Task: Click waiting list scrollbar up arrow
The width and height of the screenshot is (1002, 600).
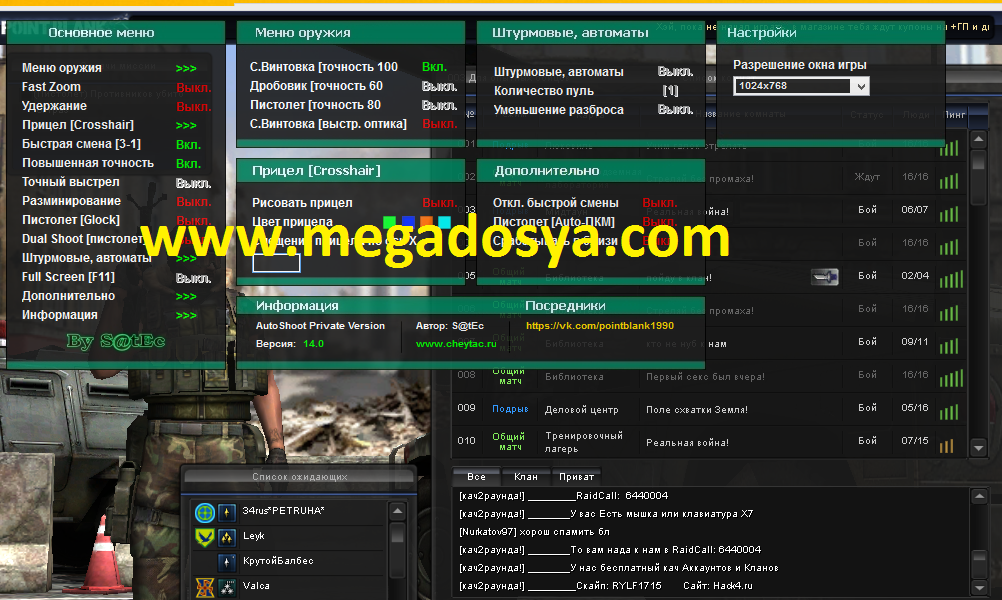Action: pyautogui.click(x=397, y=511)
